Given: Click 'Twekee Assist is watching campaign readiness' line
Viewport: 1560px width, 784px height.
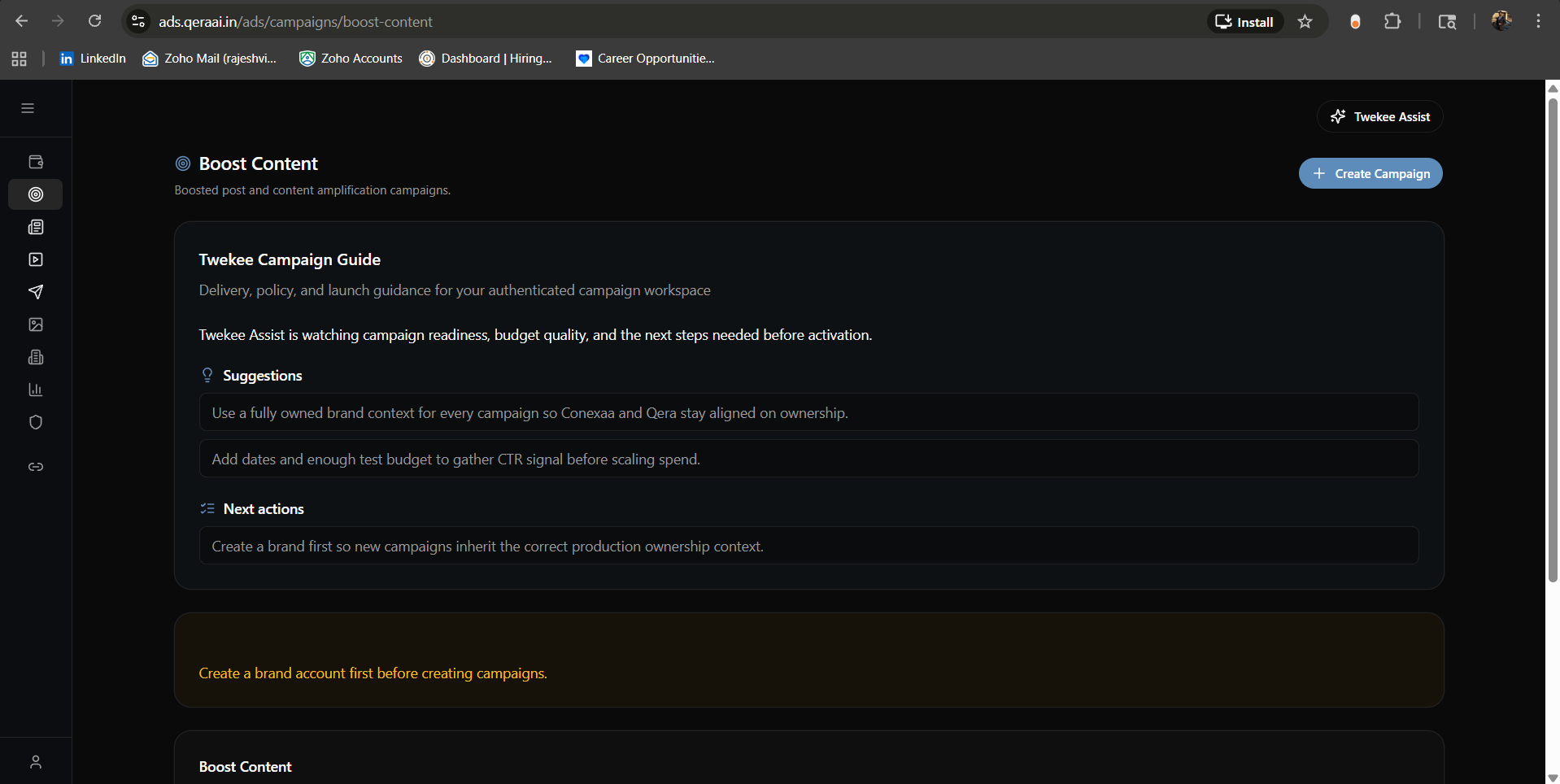Looking at the screenshot, I should tap(535, 335).
